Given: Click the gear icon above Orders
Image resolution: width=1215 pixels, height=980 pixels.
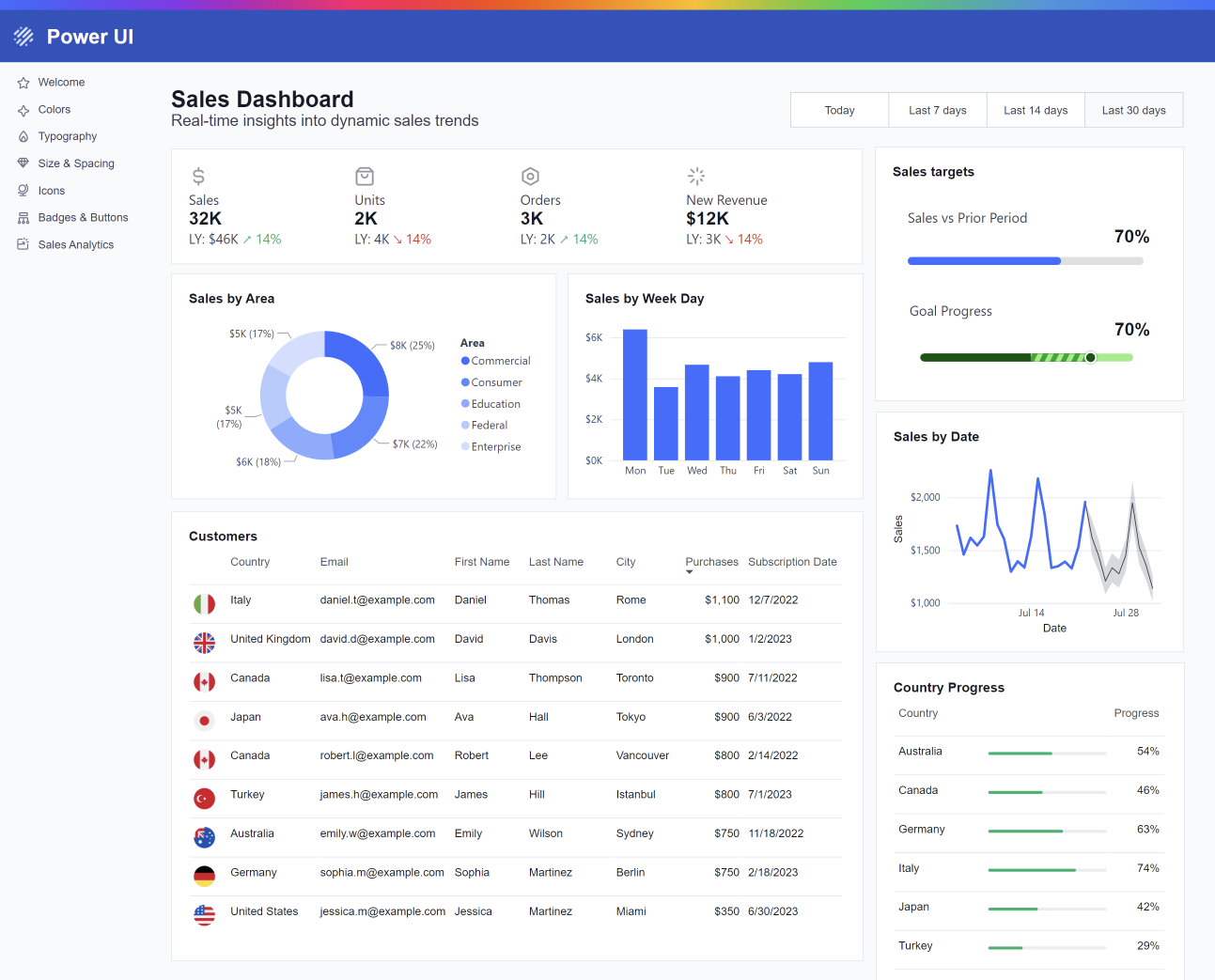Looking at the screenshot, I should point(530,176).
